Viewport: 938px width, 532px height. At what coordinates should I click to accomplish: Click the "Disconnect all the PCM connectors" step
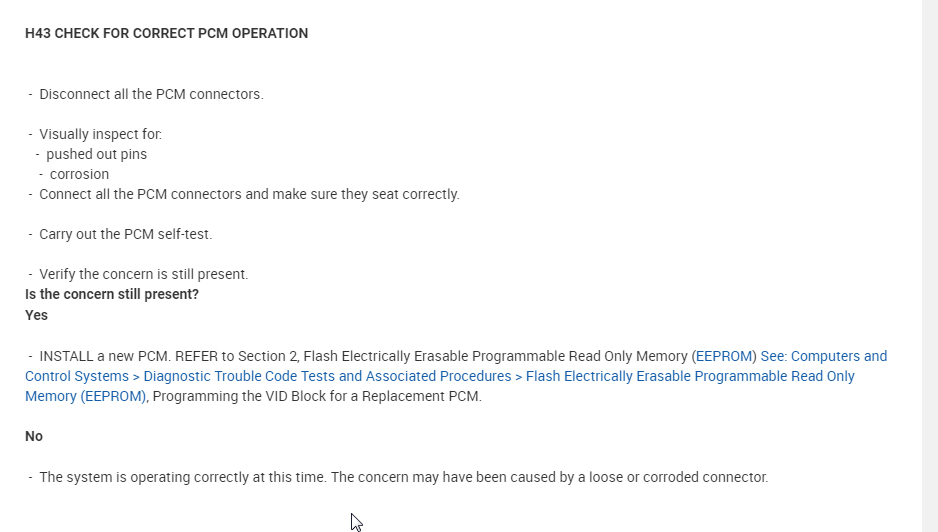(151, 94)
